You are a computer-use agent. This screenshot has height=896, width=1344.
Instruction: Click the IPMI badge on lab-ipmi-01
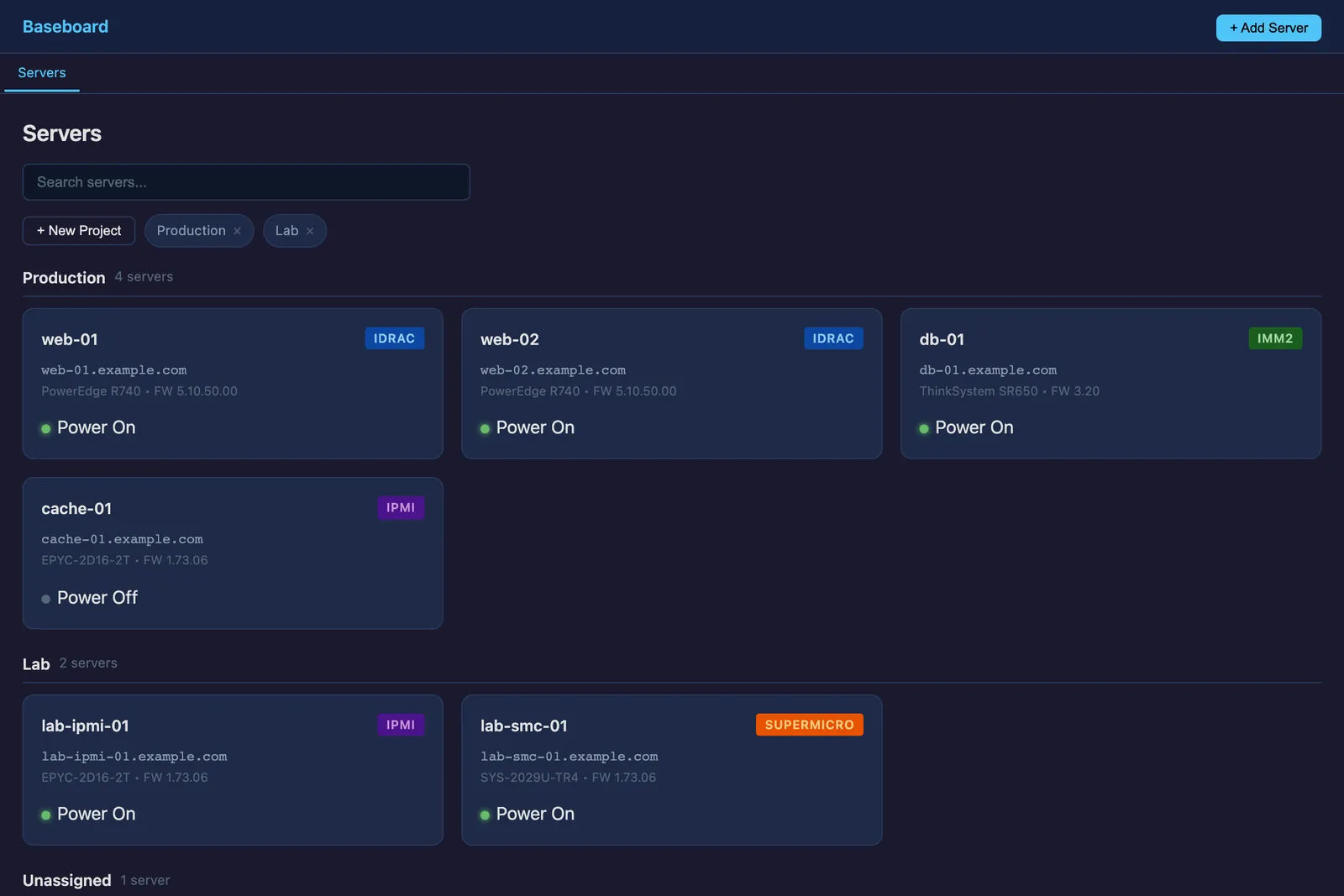pyautogui.click(x=401, y=725)
